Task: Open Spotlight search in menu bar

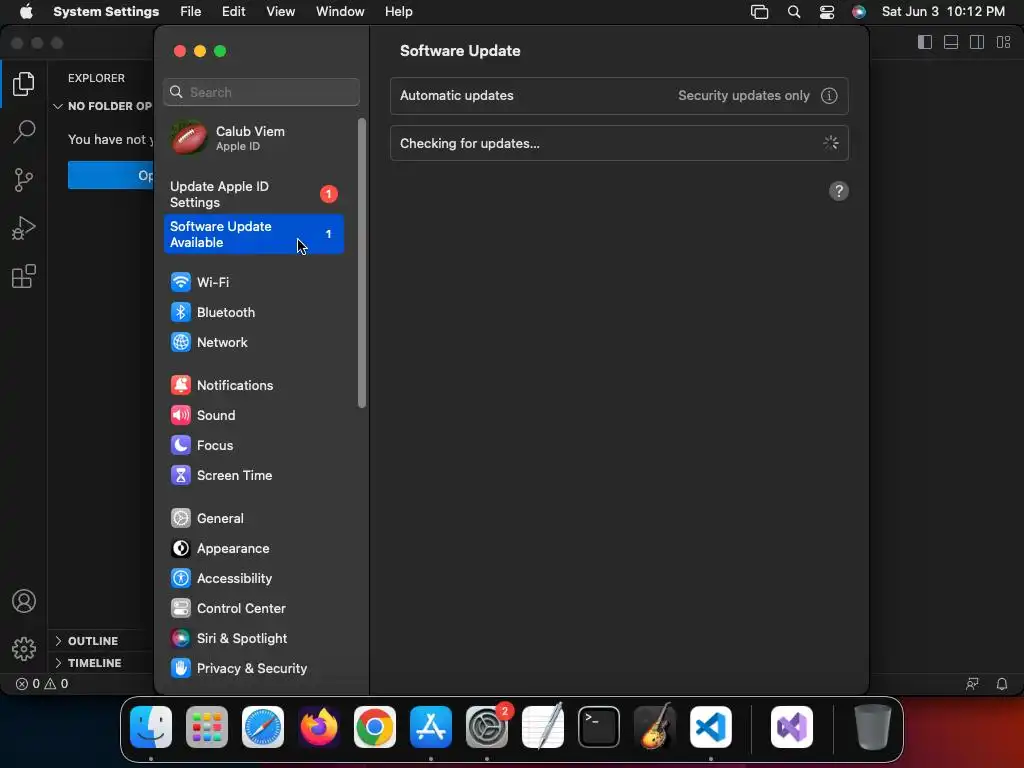Action: click(793, 12)
